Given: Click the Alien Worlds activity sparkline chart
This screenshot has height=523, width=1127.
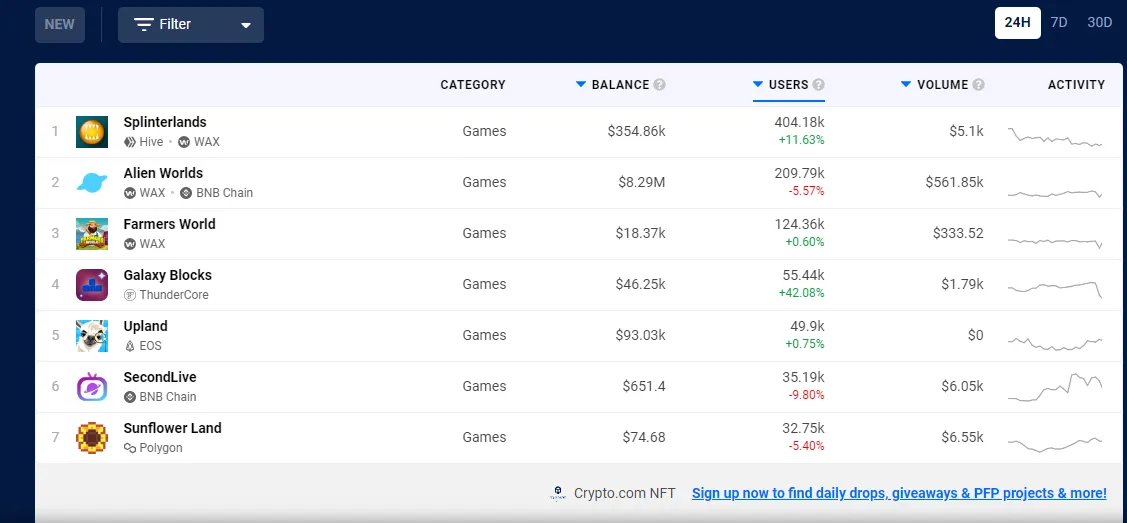Looking at the screenshot, I should [x=1055, y=193].
